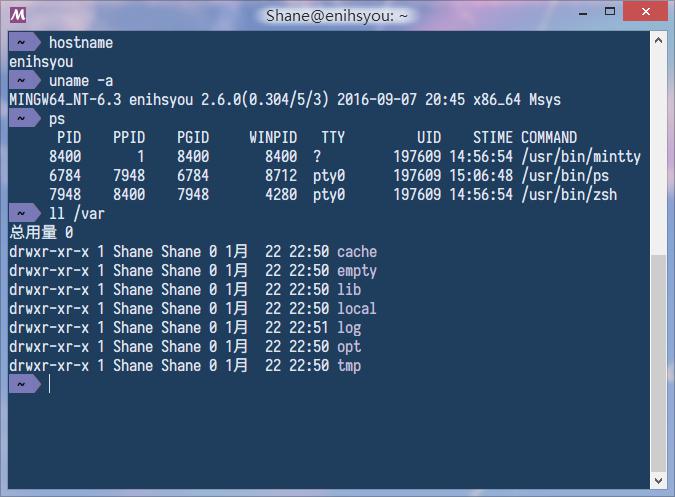
Task: Click the cursor at the empty bottom prompt
Action: pyautogui.click(x=49, y=385)
